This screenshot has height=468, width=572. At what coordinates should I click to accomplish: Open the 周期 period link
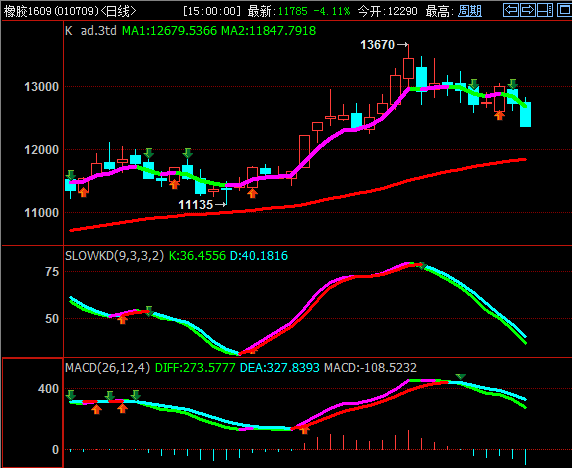470,11
